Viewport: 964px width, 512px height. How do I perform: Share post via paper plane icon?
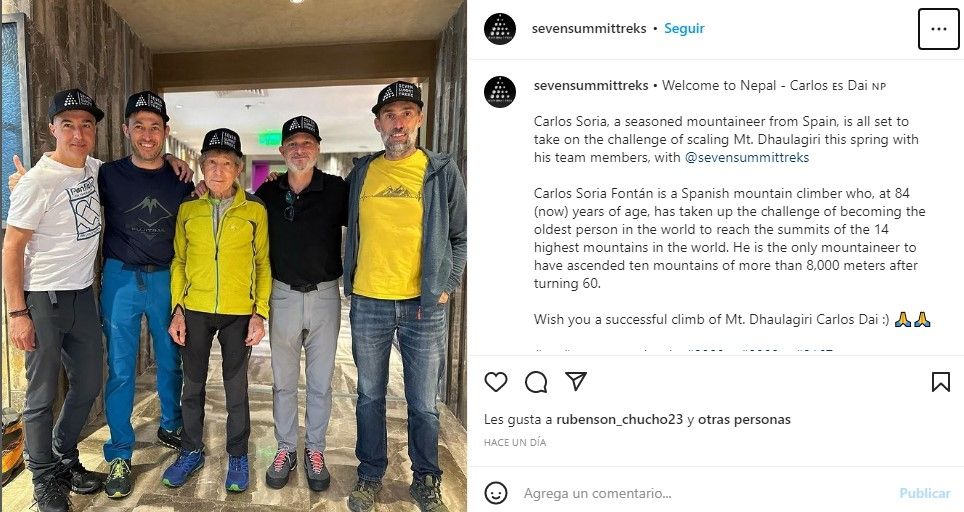click(575, 382)
